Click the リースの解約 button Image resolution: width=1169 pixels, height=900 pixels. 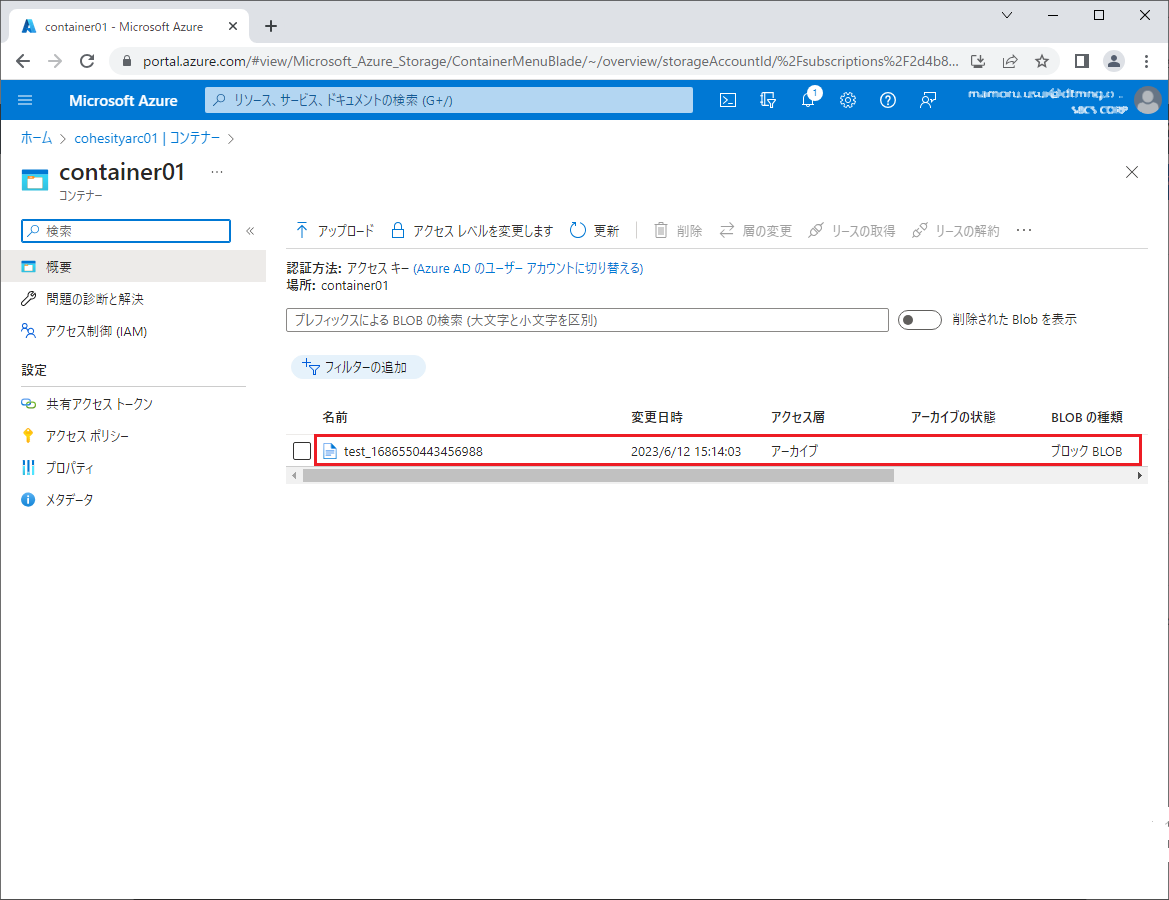pyautogui.click(x=956, y=230)
